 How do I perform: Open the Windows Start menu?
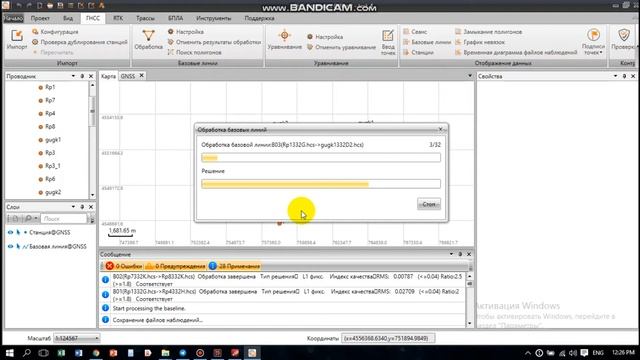pos(9,353)
